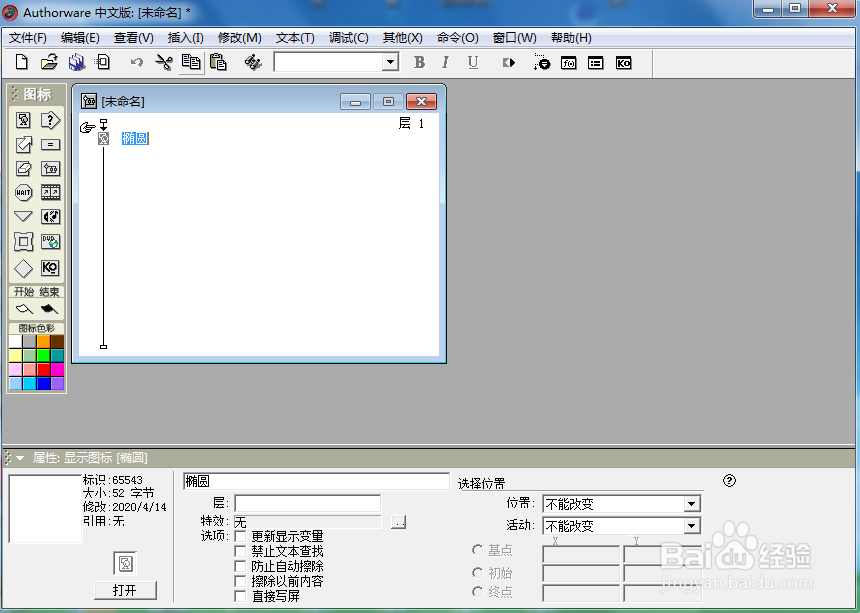Screen dimensions: 860x613
Task: Open the 帮助(H) menu
Action: click(x=571, y=38)
